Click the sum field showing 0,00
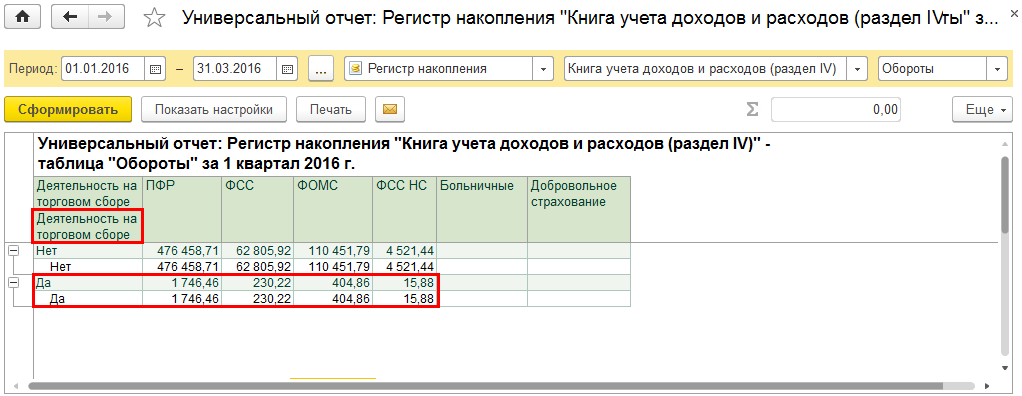This screenshot has width=1022, height=396. [x=836, y=109]
